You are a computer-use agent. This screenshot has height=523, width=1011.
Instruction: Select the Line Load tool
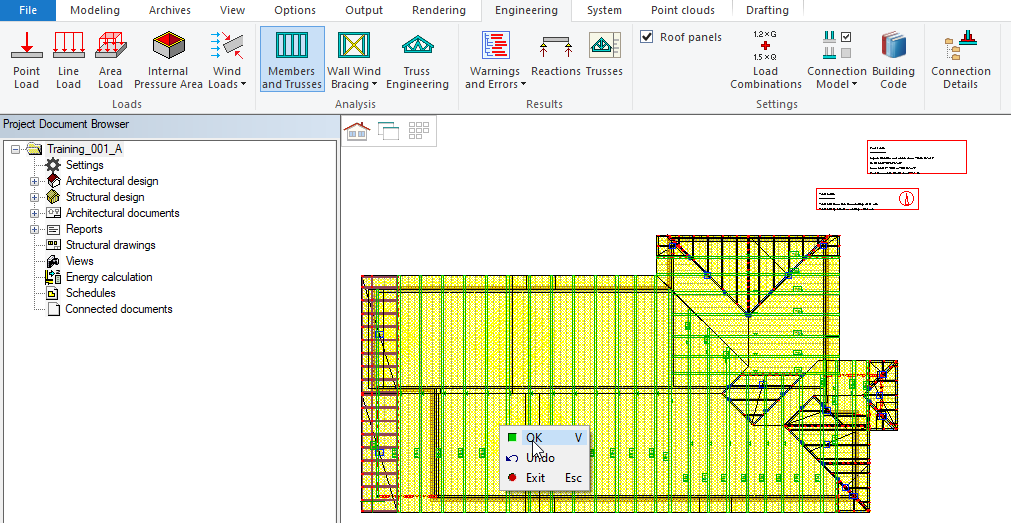coord(68,60)
